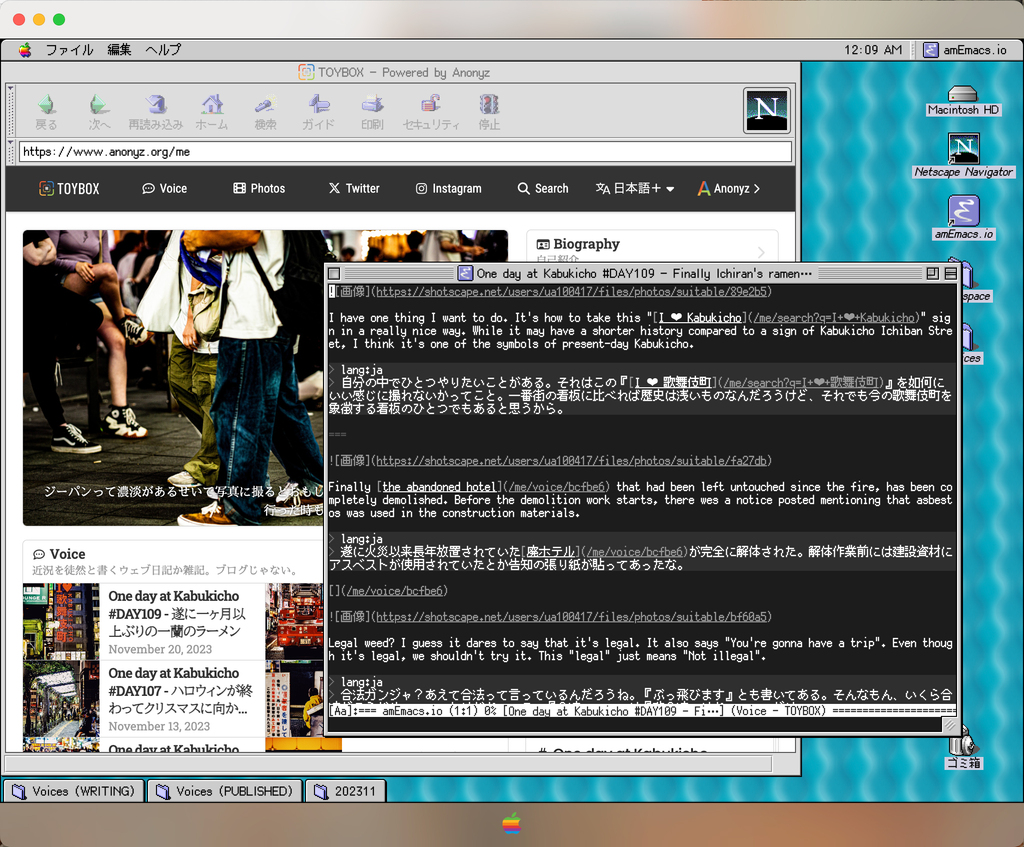Click the browser toolbar collapse handle
1024x847 pixels.
11,111
